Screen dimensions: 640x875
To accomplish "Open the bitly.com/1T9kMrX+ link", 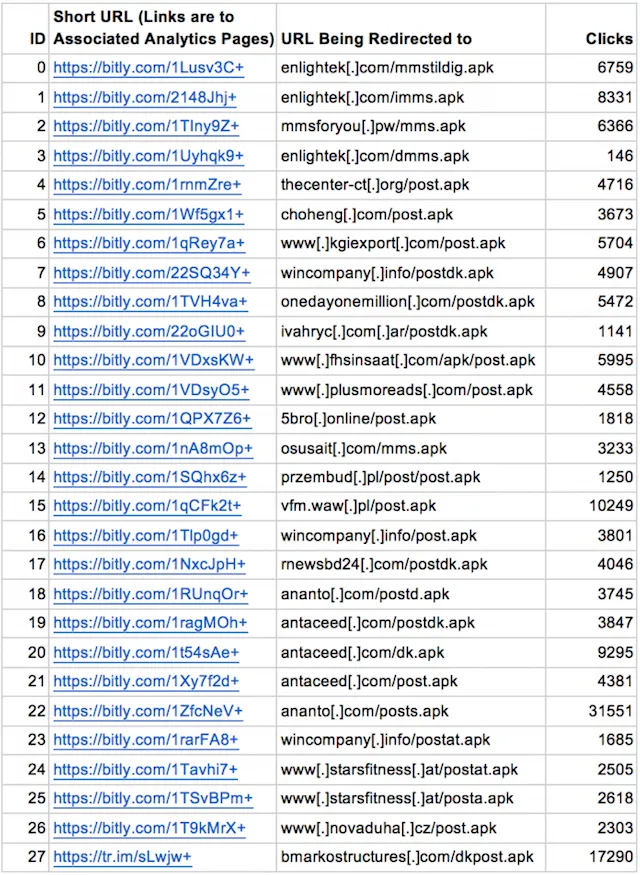I will point(149,828).
